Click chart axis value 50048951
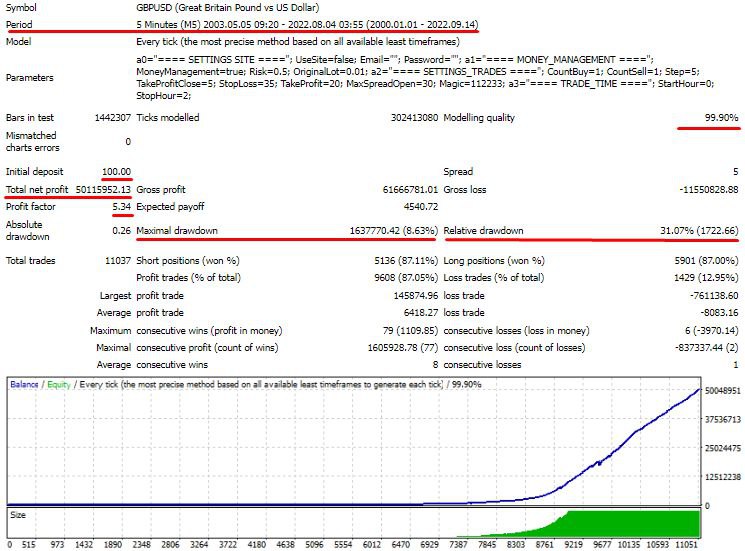 click(723, 390)
